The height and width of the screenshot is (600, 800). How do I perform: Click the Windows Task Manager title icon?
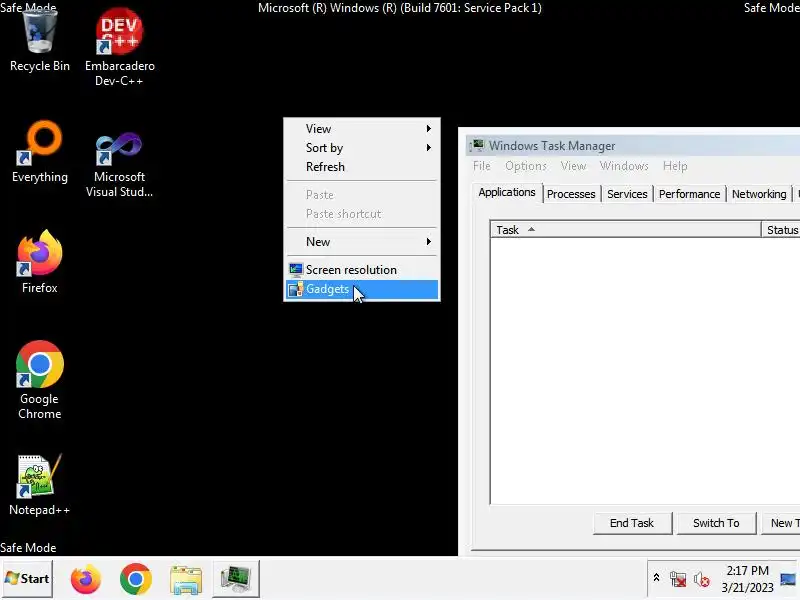click(478, 146)
